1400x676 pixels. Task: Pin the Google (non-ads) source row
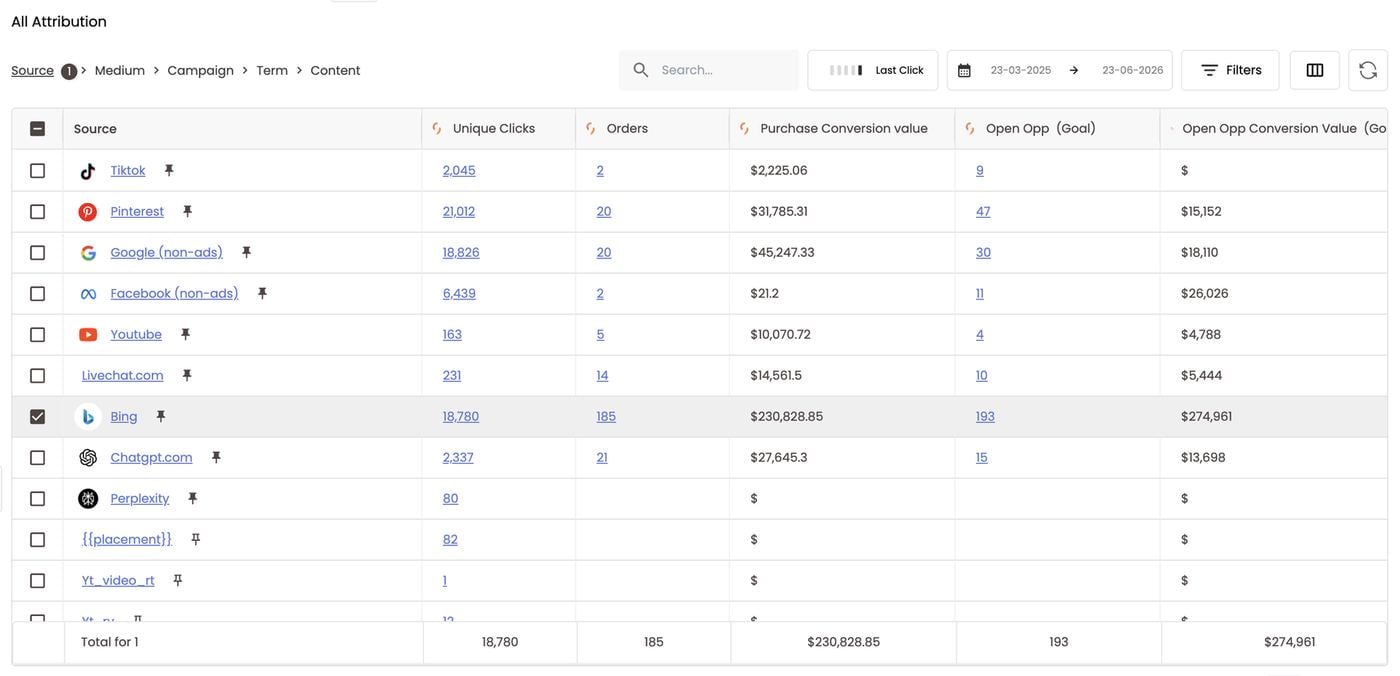point(246,252)
